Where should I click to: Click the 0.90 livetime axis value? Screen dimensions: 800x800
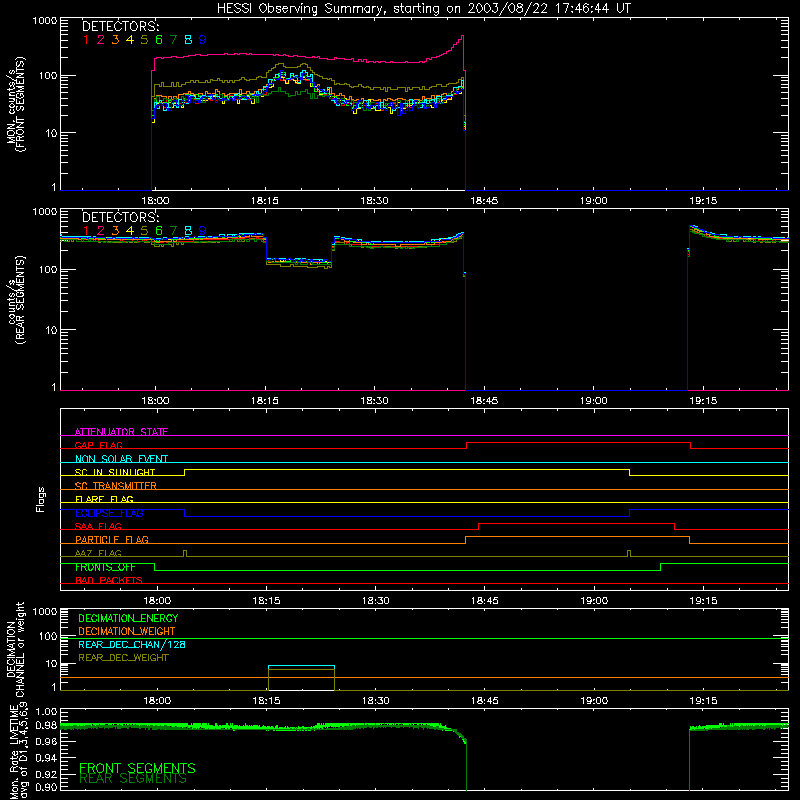click(x=46, y=787)
